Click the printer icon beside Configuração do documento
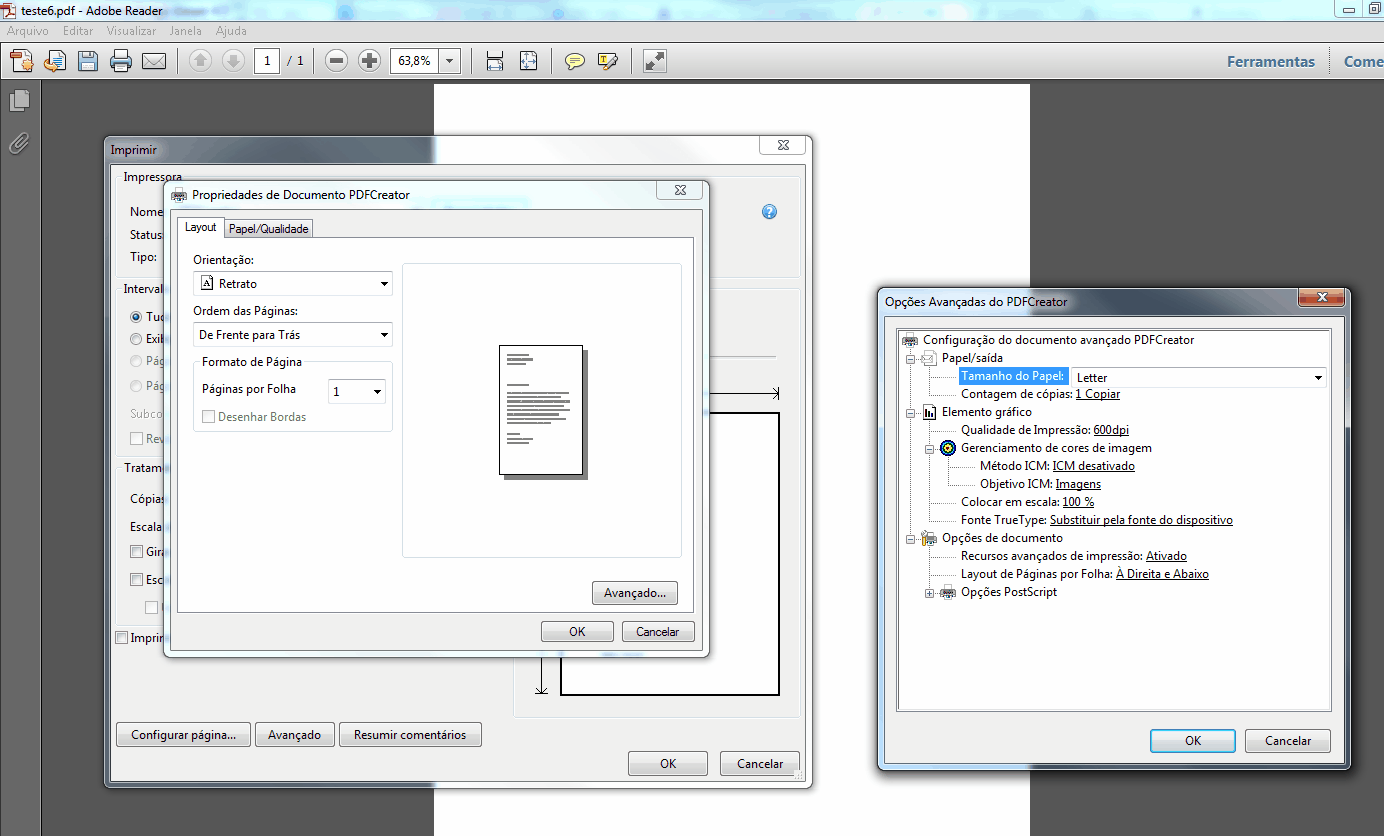 click(910, 340)
